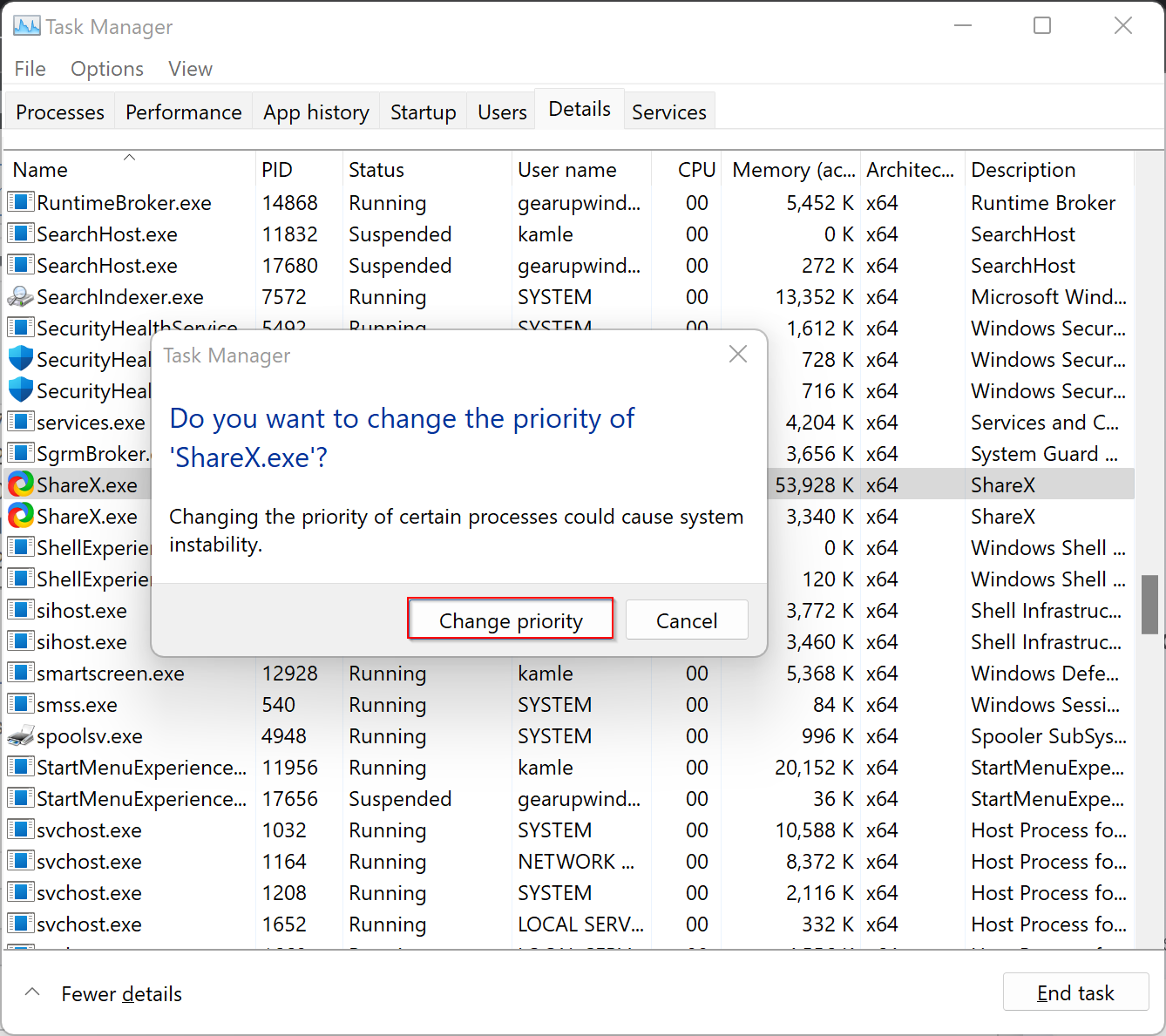1166x1036 pixels.
Task: Click PID 17680 cell
Action: click(290, 265)
